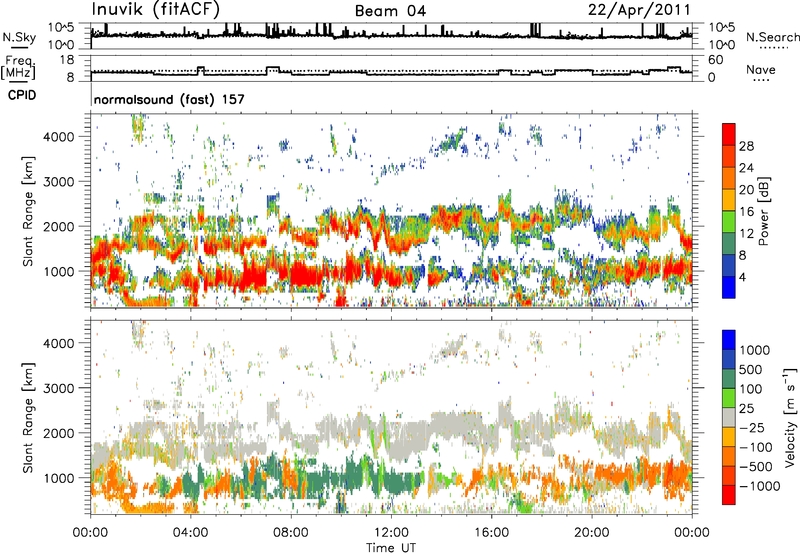Click the right '10^0' noise axis tick

pyautogui.click(x=721, y=45)
